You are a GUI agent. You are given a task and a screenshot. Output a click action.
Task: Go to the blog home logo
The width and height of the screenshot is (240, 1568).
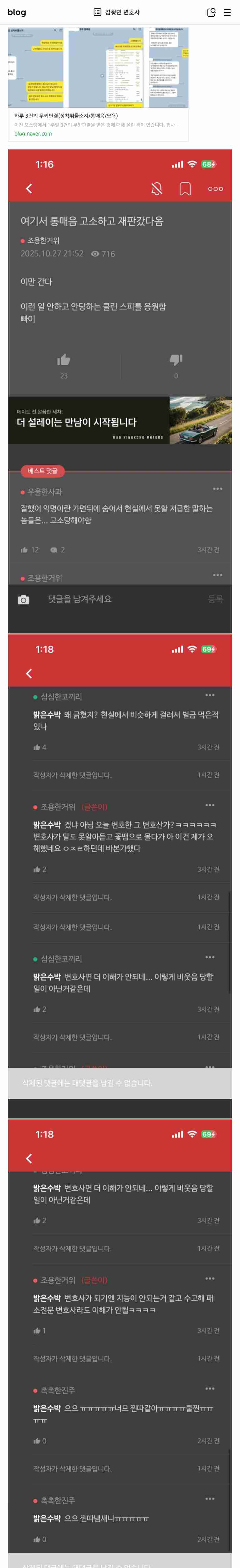[17, 12]
